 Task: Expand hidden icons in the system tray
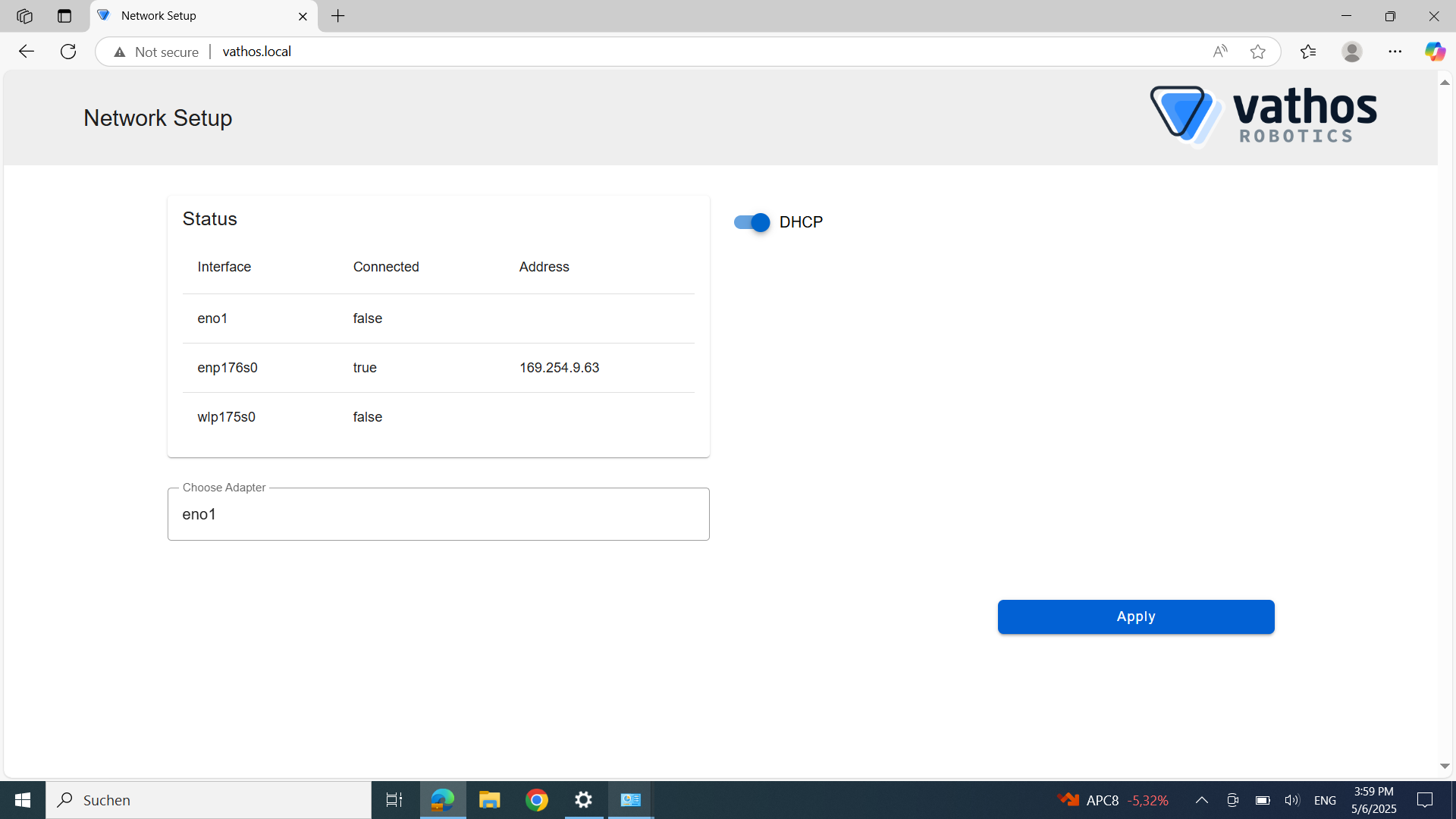[1202, 799]
